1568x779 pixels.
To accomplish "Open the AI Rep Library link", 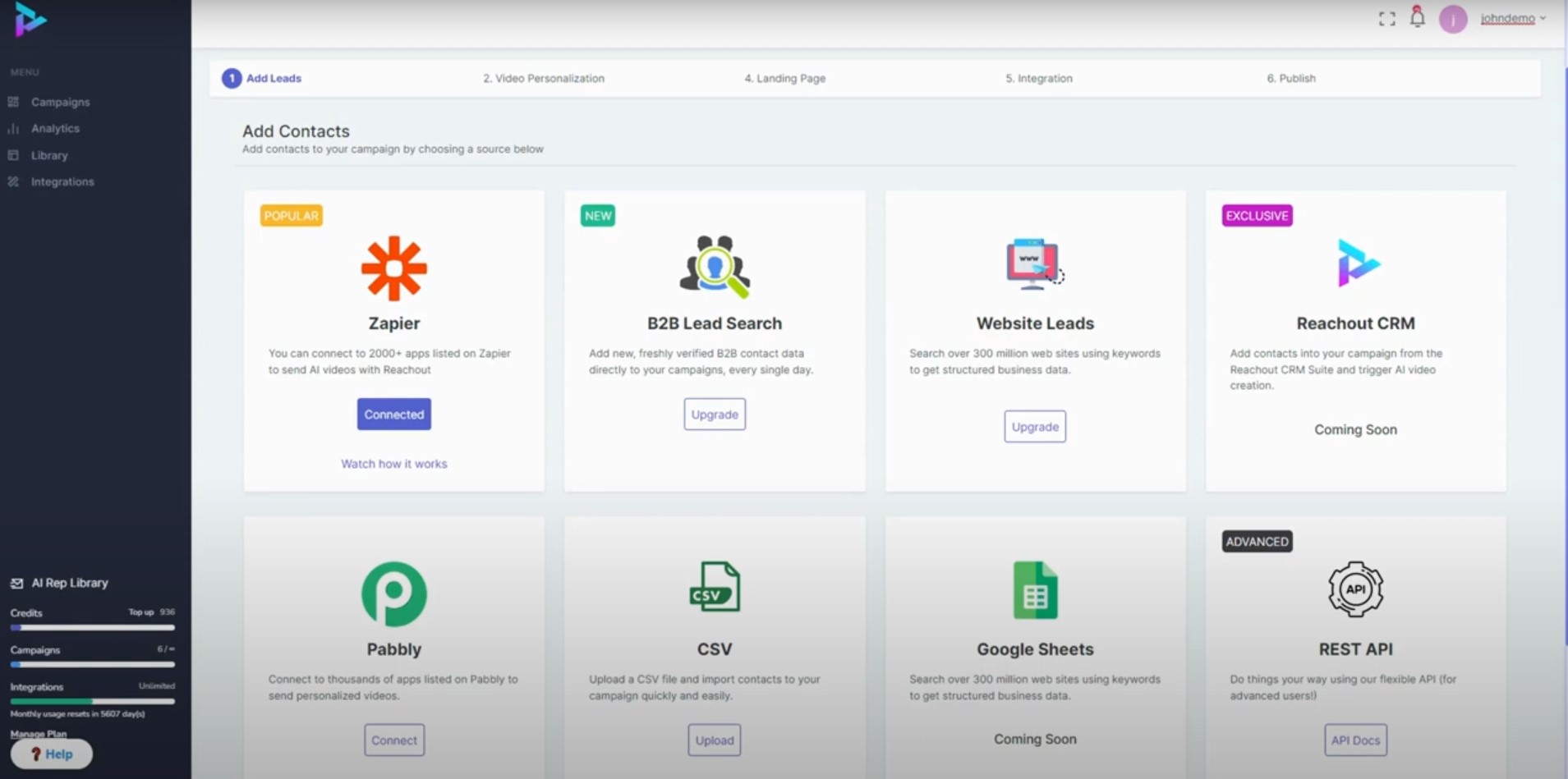I will [x=70, y=583].
